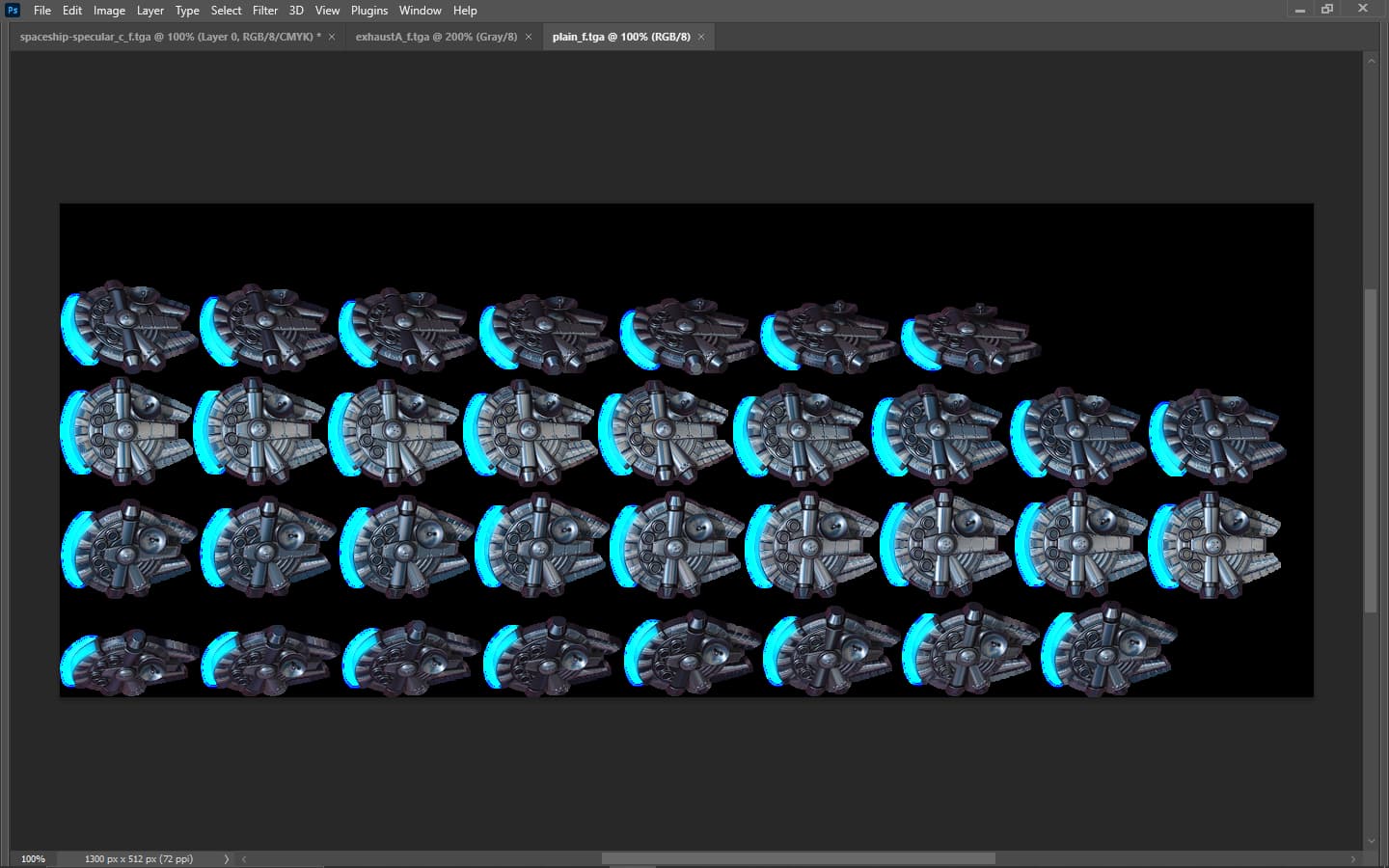This screenshot has height=868, width=1389.
Task: Click the horizontal scrollbar thumb
Action: 798,858
